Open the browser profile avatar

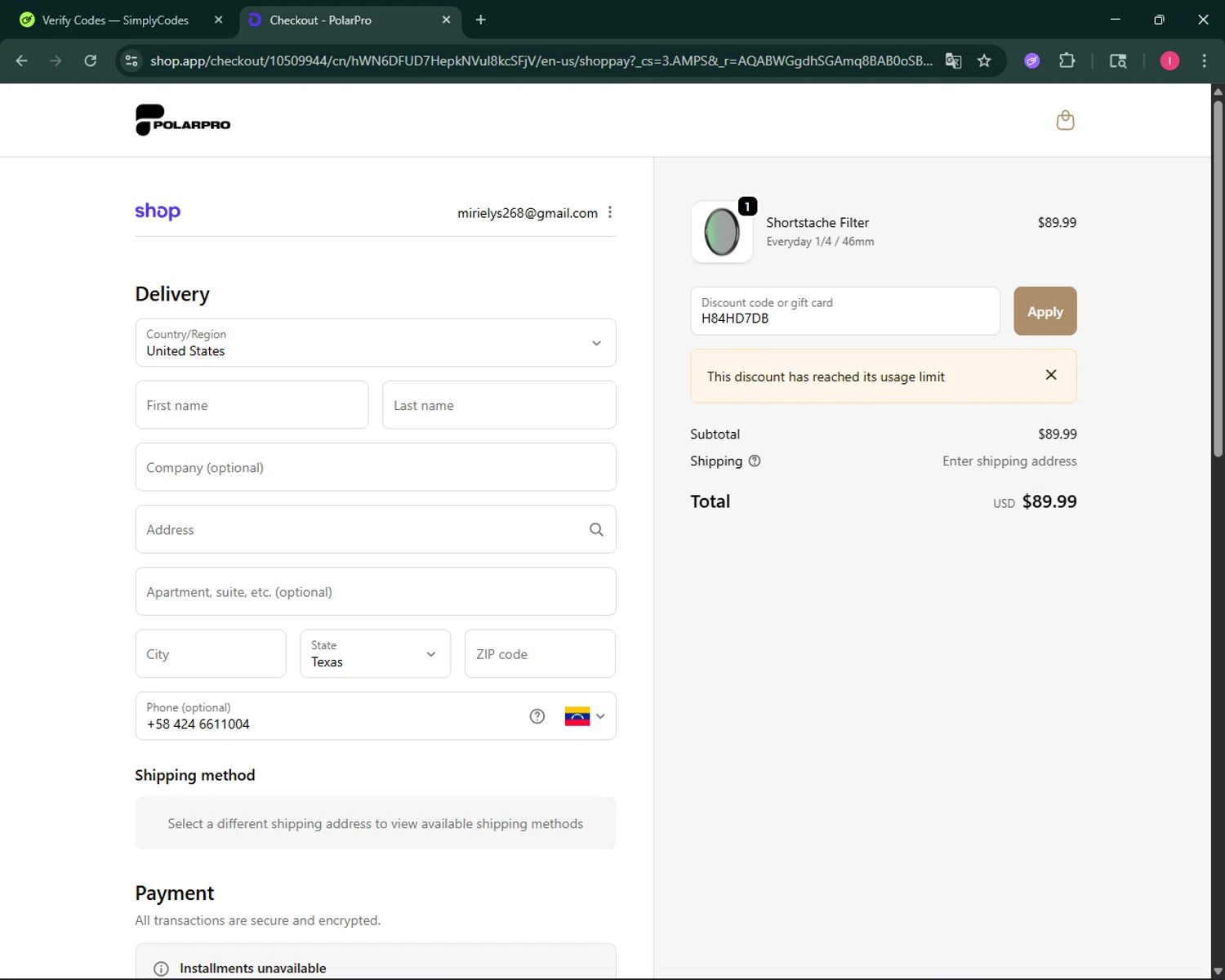pos(1169,60)
